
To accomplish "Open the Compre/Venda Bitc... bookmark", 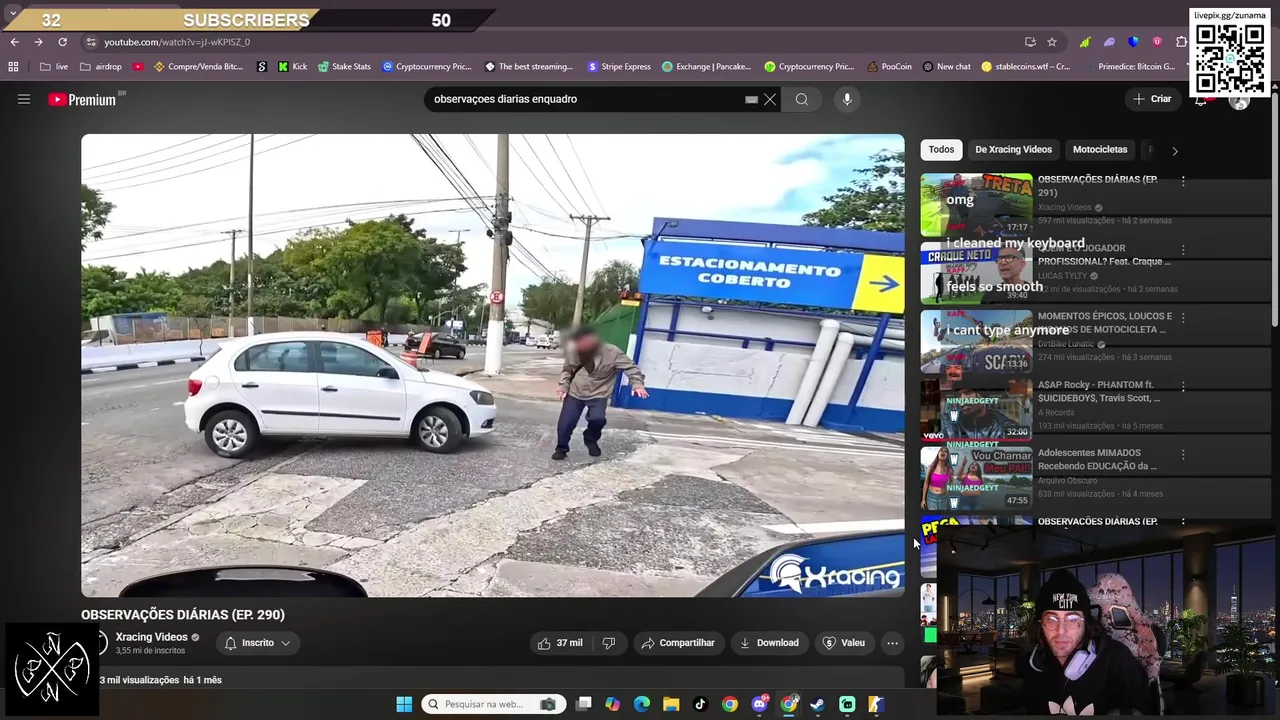I will 198,67.
